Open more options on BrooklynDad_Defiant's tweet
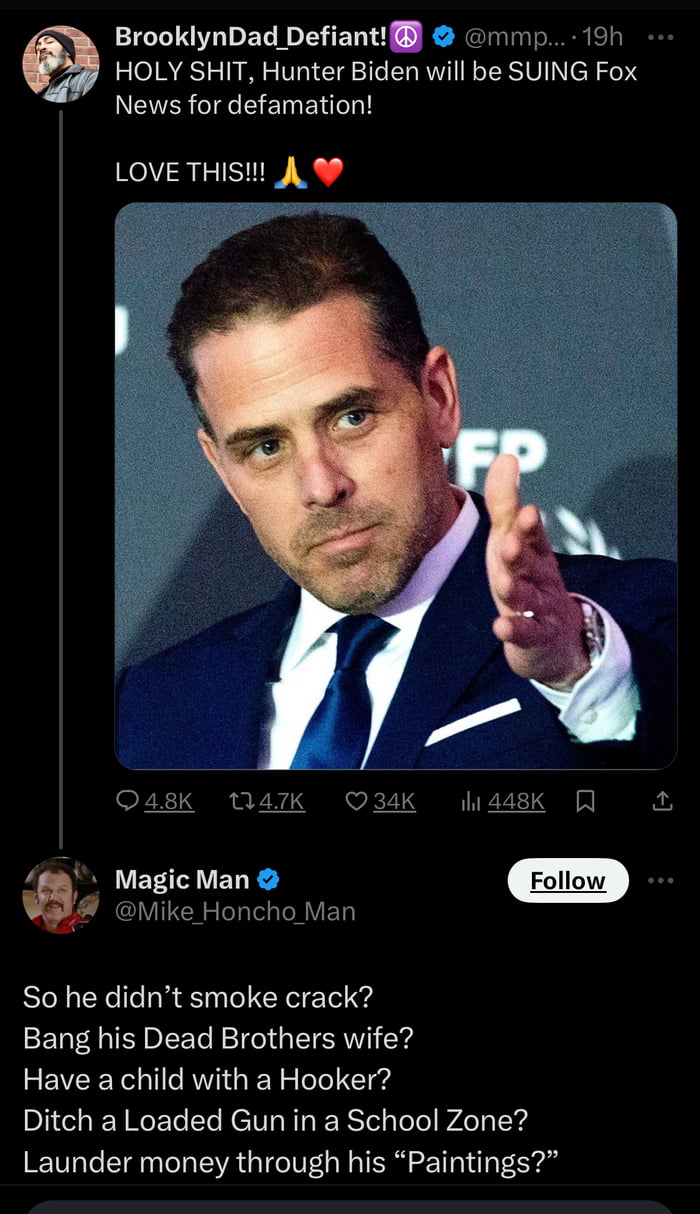The width and height of the screenshot is (700, 1214). click(661, 38)
